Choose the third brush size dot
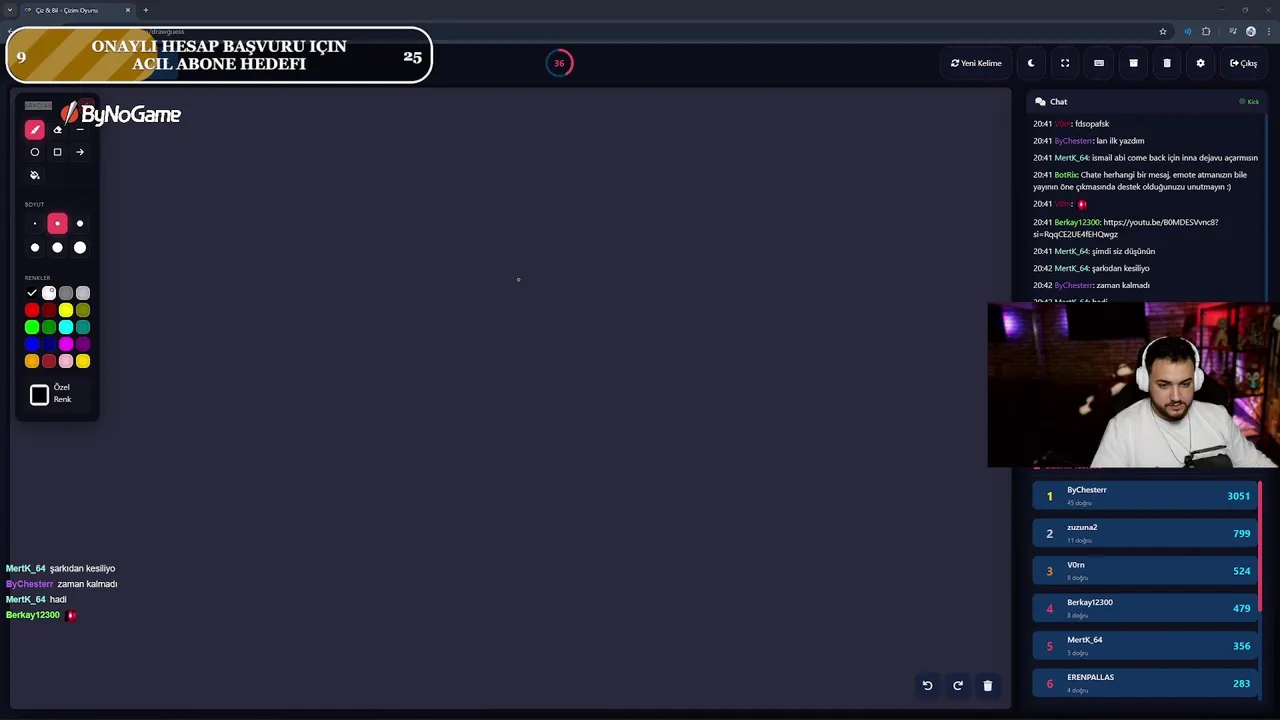This screenshot has height=720, width=1280. click(x=80, y=224)
